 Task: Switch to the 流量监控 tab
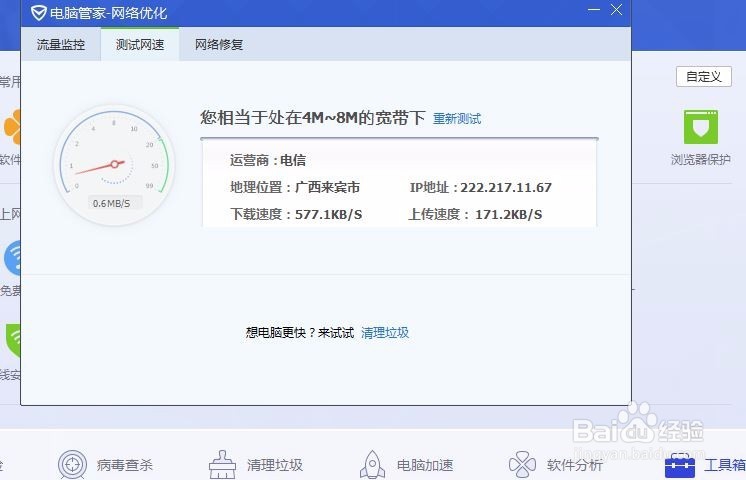[x=61, y=44]
